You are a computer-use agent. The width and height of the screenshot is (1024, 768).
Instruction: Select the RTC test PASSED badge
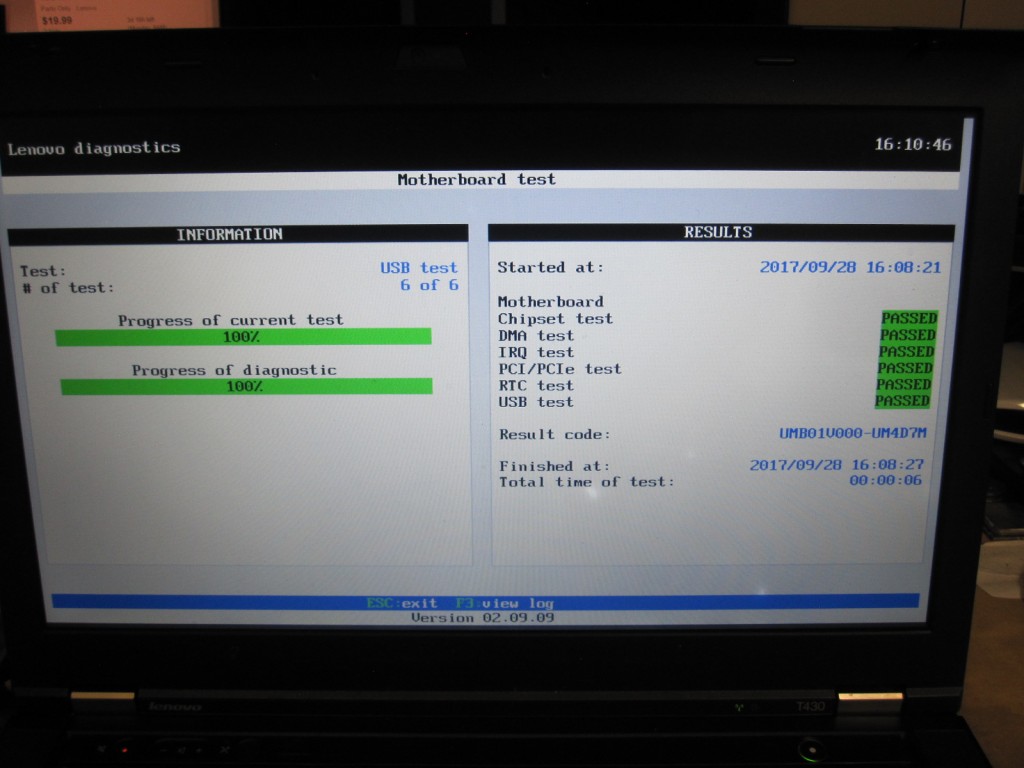click(x=904, y=384)
